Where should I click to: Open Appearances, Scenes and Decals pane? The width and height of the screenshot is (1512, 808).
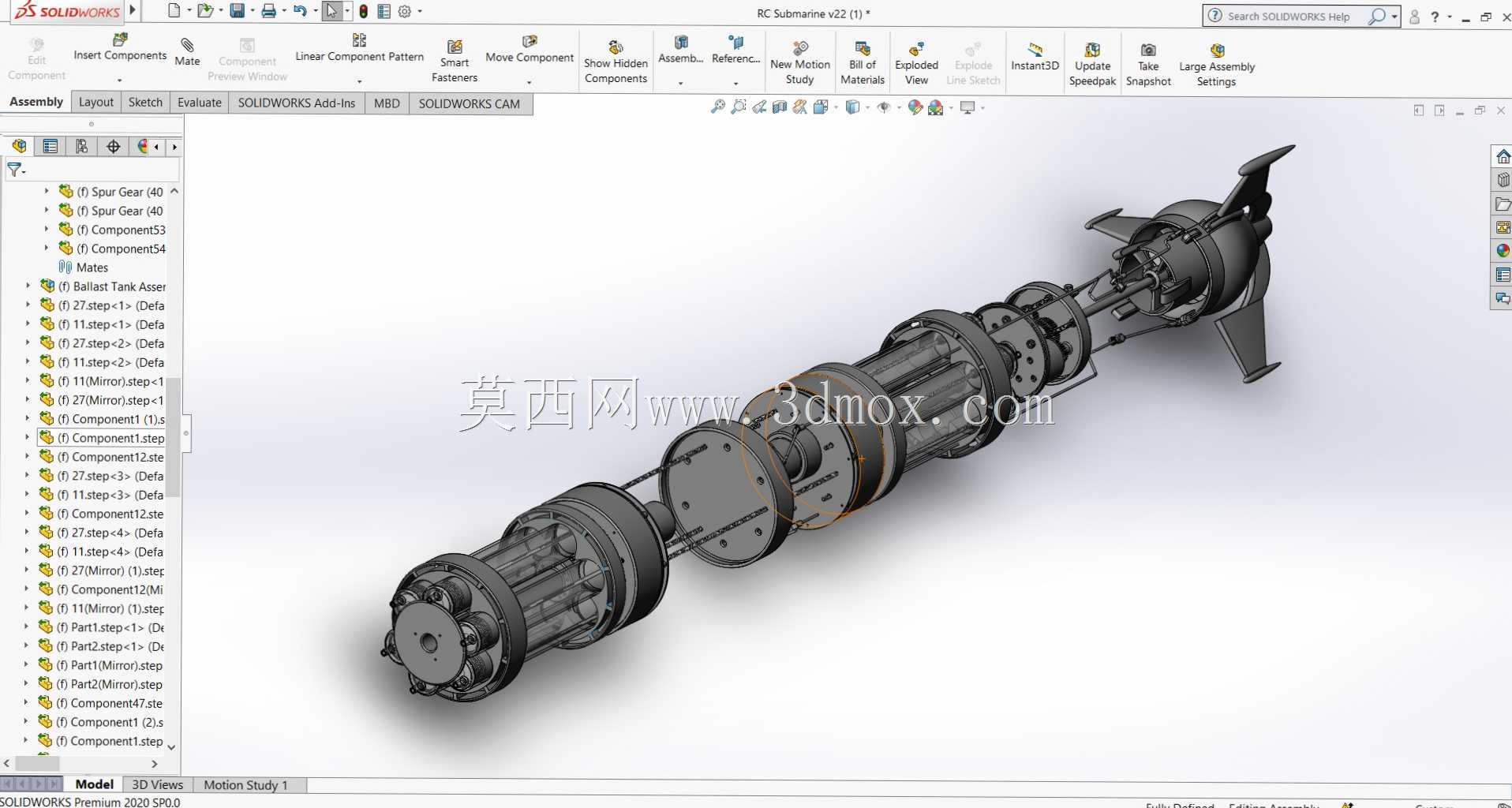(1503, 251)
